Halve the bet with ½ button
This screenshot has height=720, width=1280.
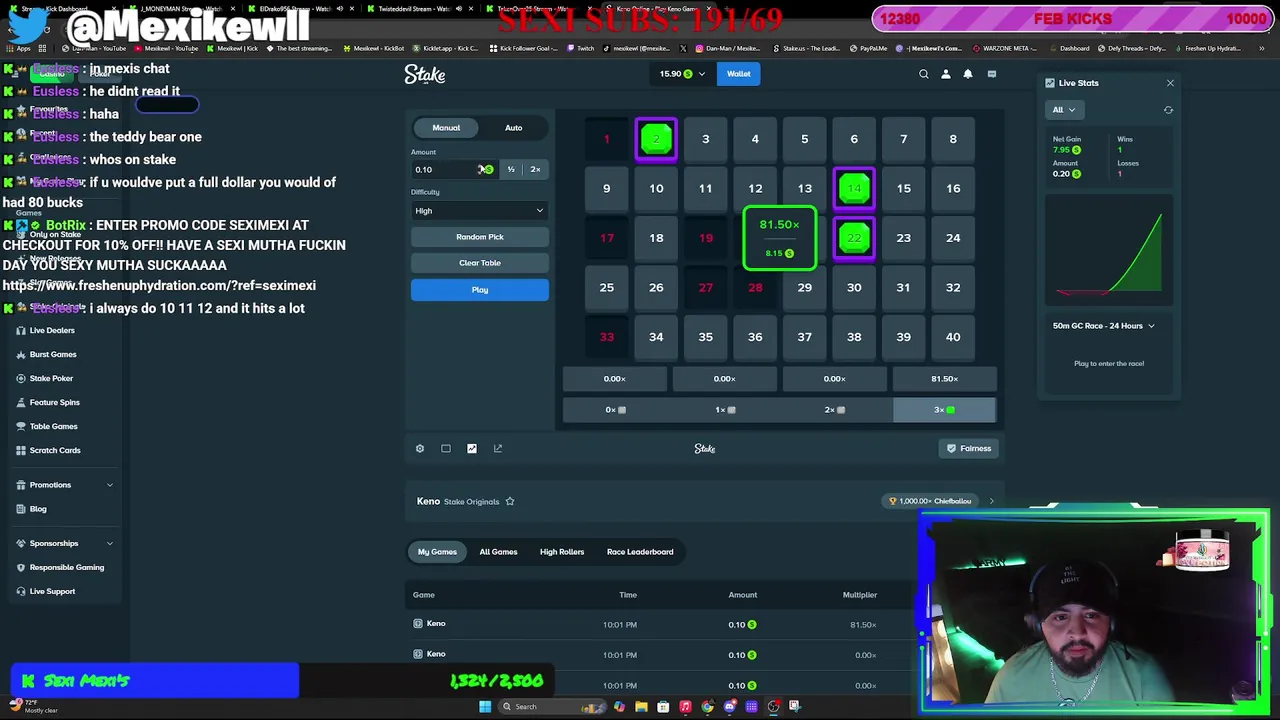[511, 170]
